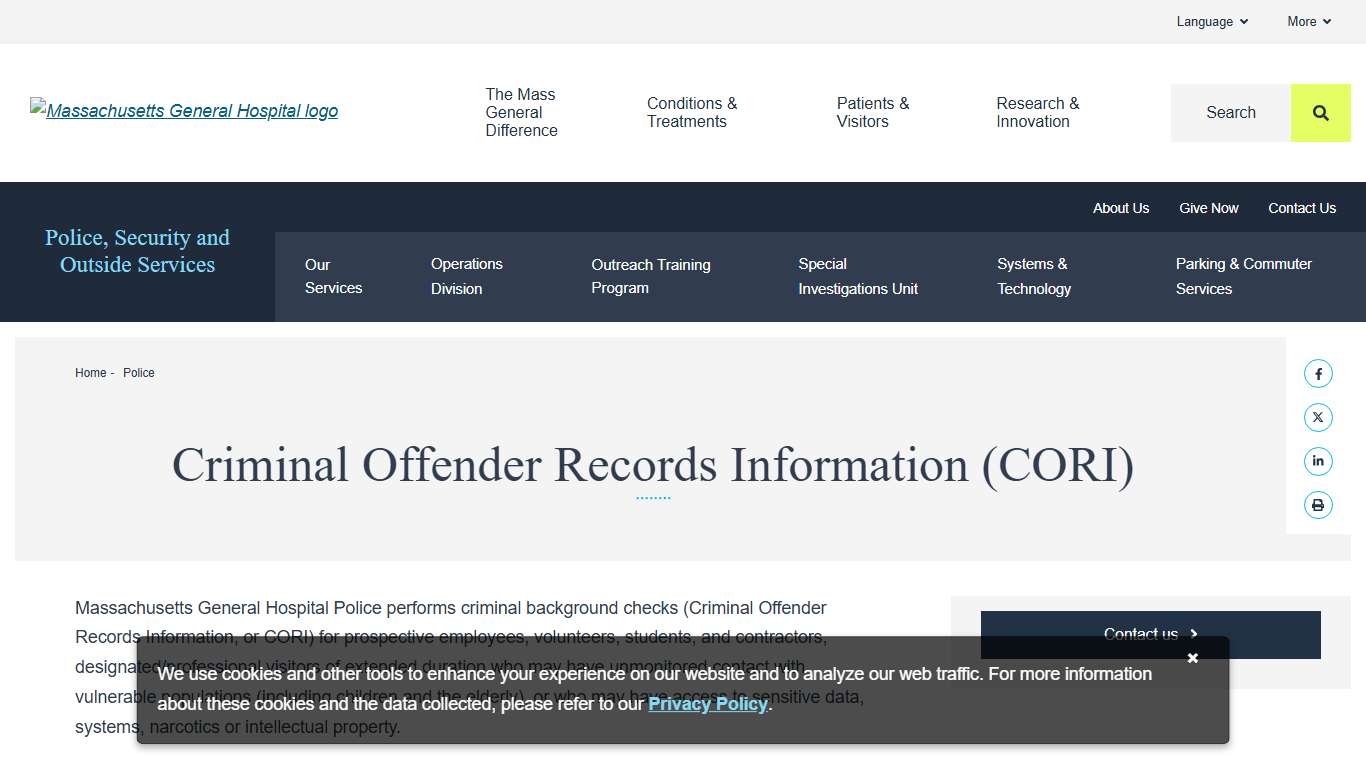
Task: Navigate to Home via the breadcrumb
Action: pos(90,372)
